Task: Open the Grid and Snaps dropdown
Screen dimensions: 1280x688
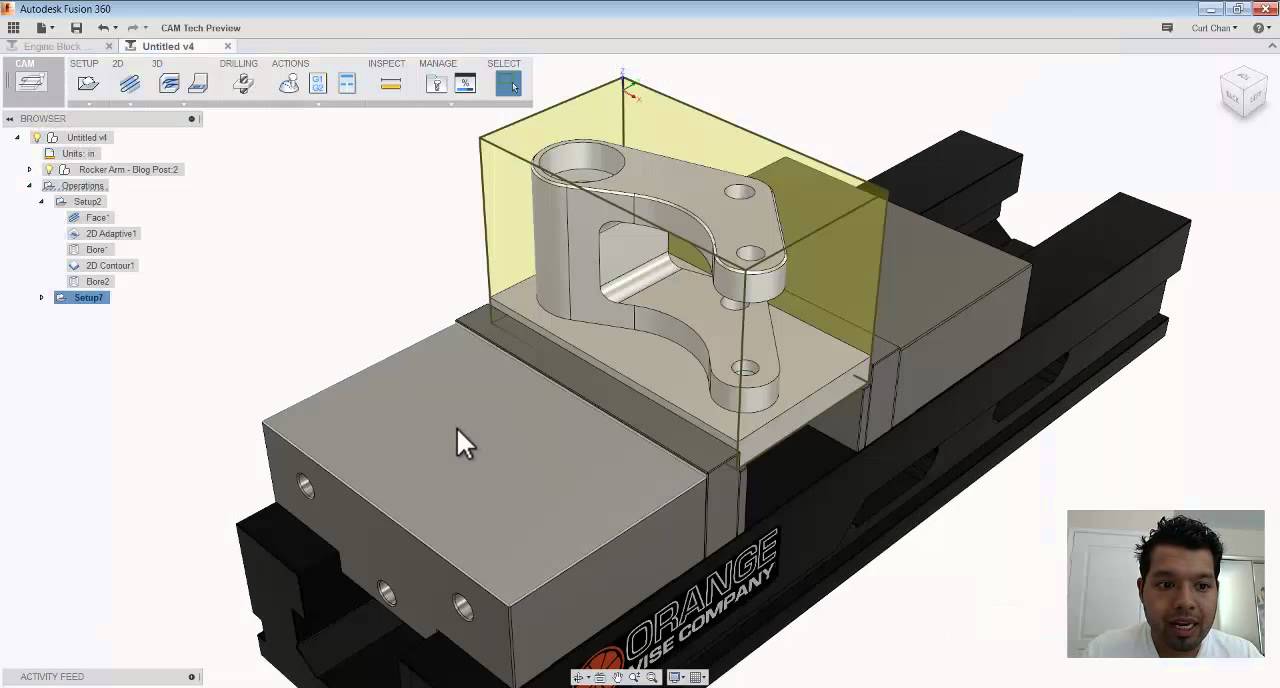Action: [699, 677]
